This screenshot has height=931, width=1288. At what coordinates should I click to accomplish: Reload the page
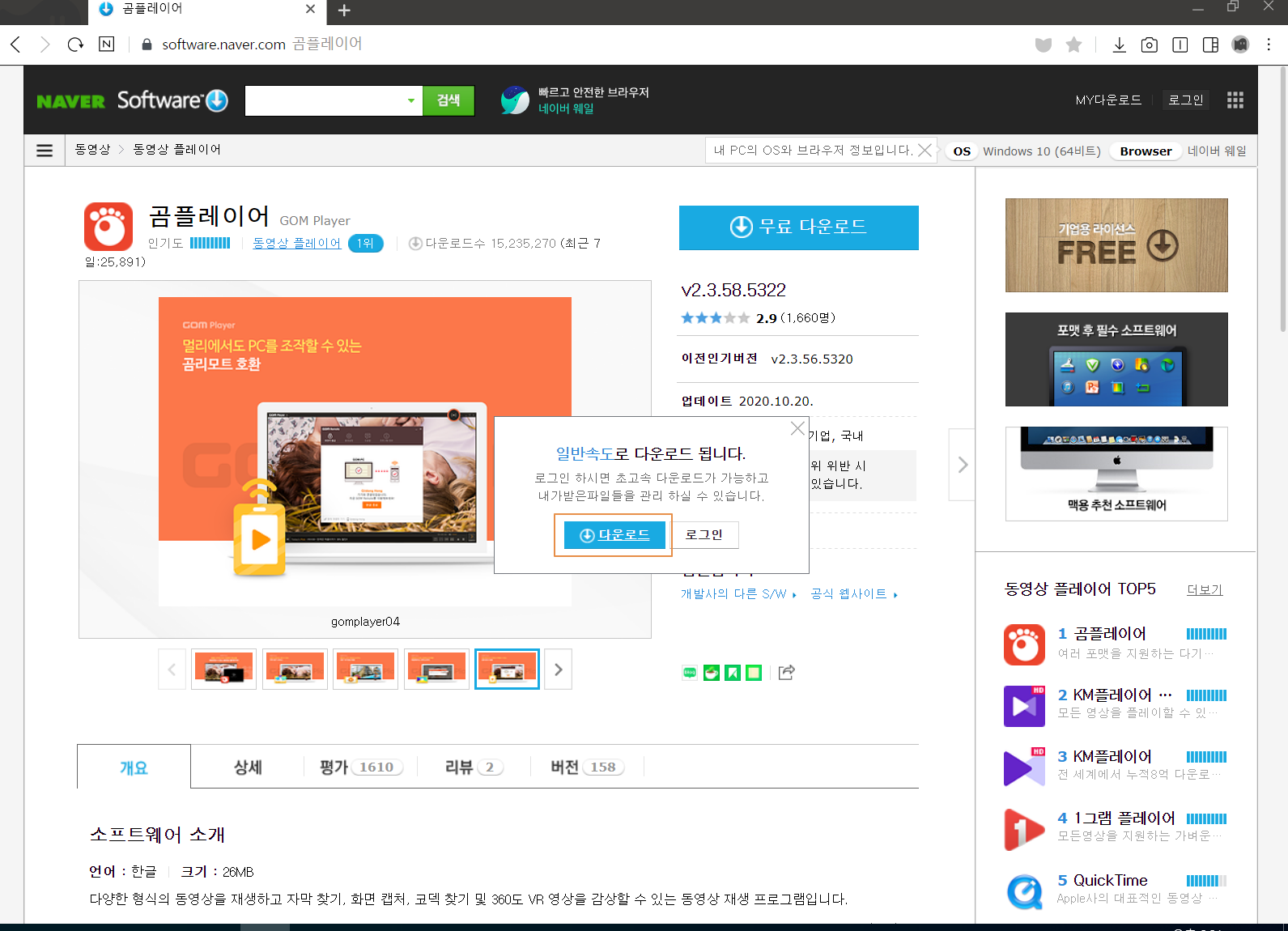click(75, 45)
